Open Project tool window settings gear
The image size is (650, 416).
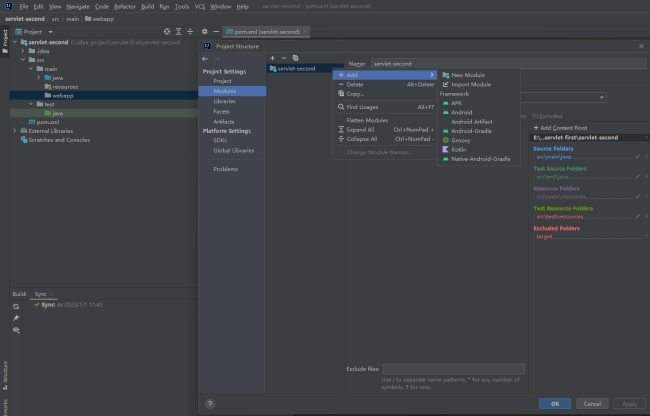coord(203,32)
